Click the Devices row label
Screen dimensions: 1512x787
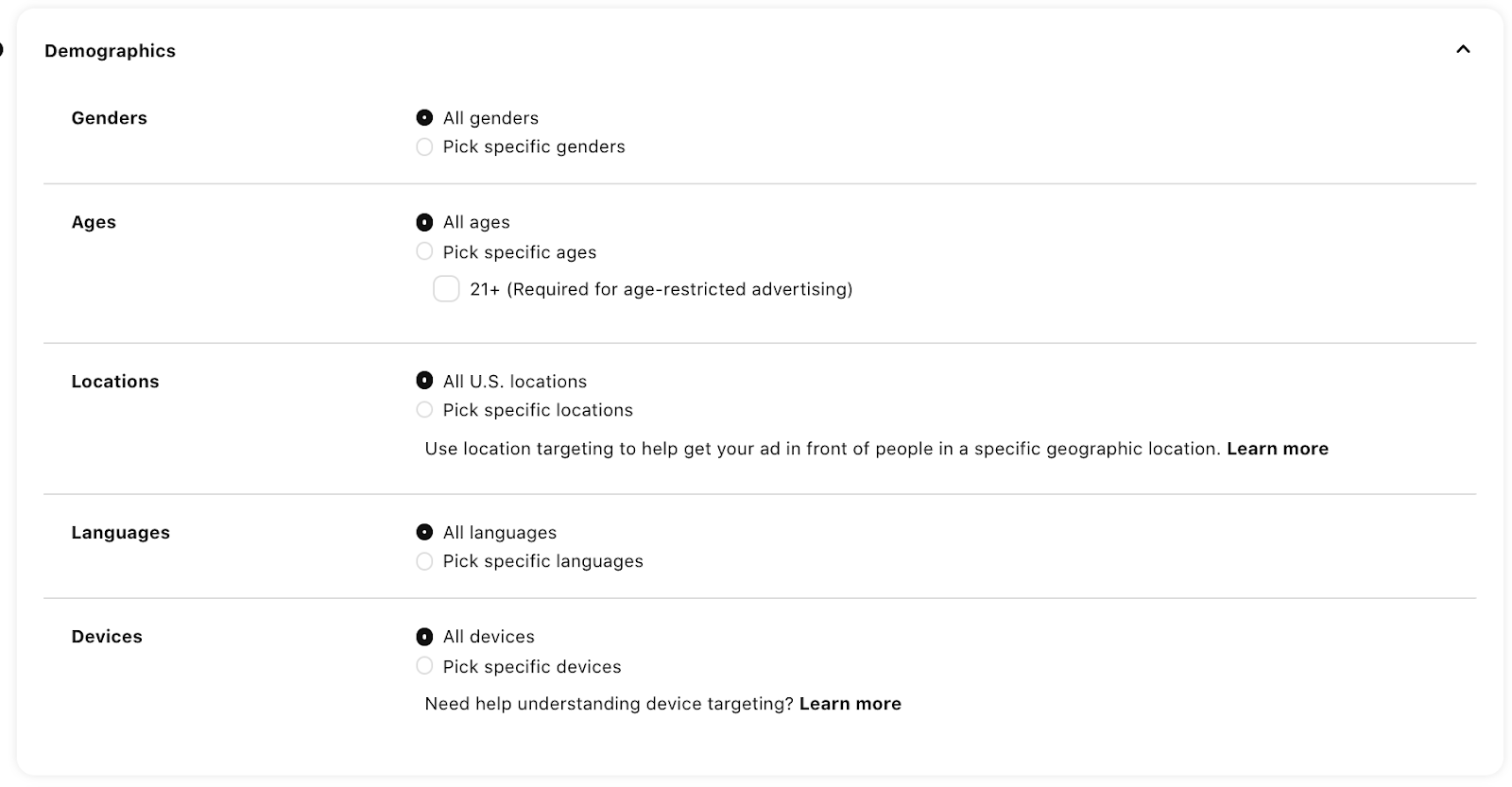107,637
